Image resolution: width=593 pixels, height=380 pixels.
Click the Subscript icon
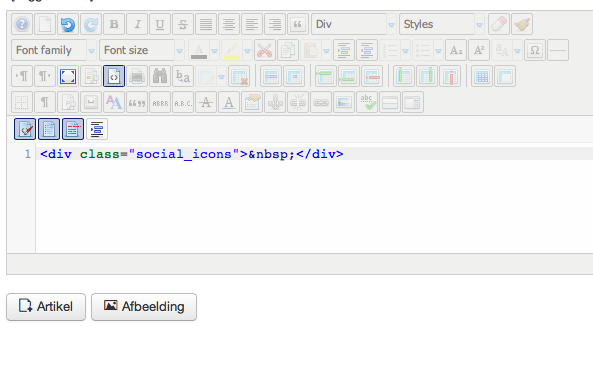click(456, 50)
